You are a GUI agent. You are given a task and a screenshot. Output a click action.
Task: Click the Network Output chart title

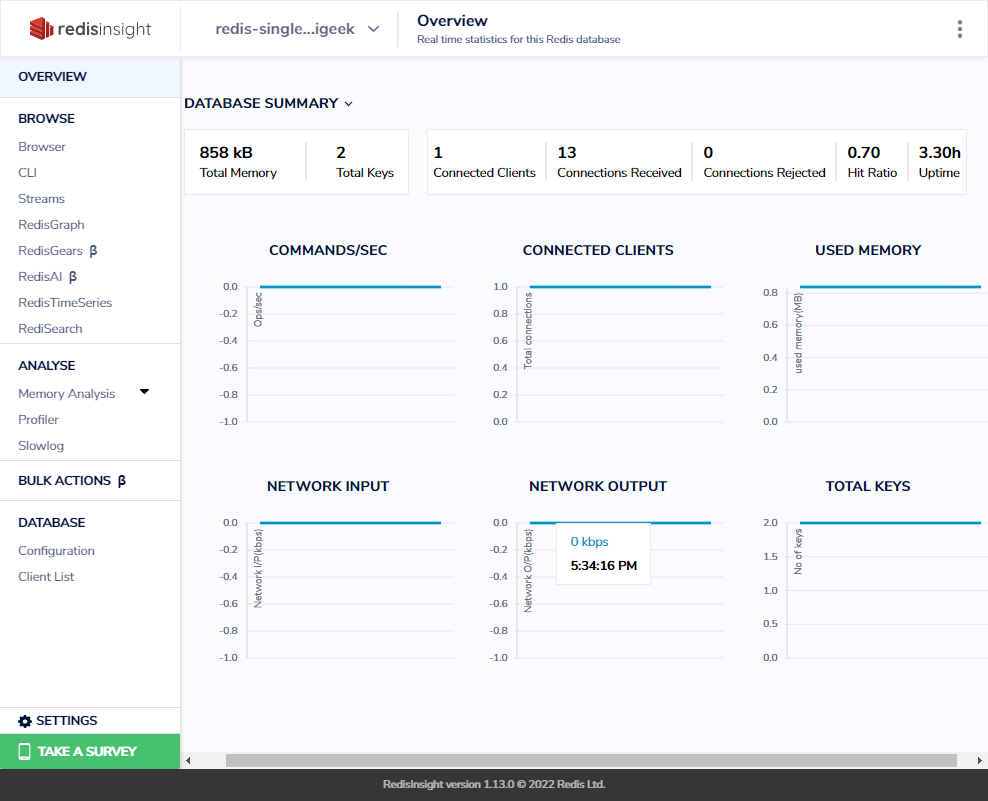[x=598, y=486]
